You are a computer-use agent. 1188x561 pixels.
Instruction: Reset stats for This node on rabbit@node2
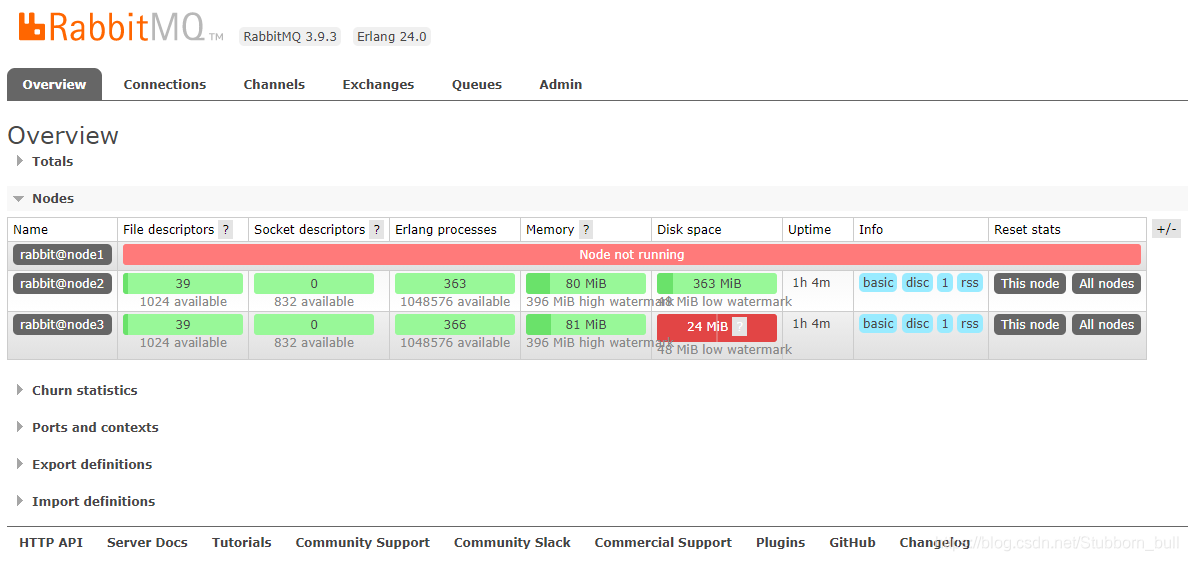click(x=1029, y=284)
